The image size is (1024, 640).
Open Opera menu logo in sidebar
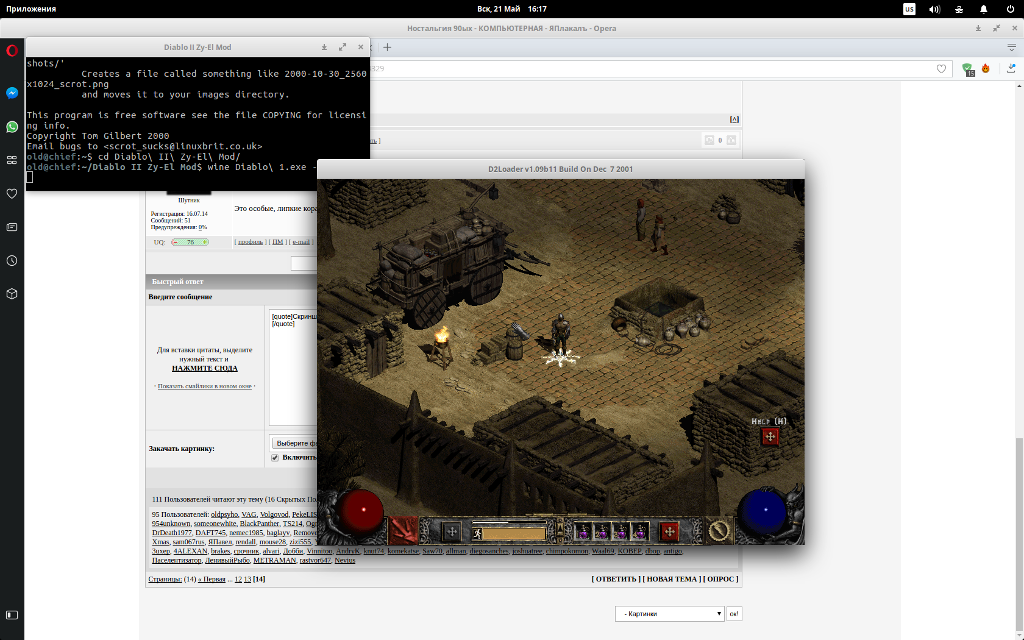tap(12, 50)
